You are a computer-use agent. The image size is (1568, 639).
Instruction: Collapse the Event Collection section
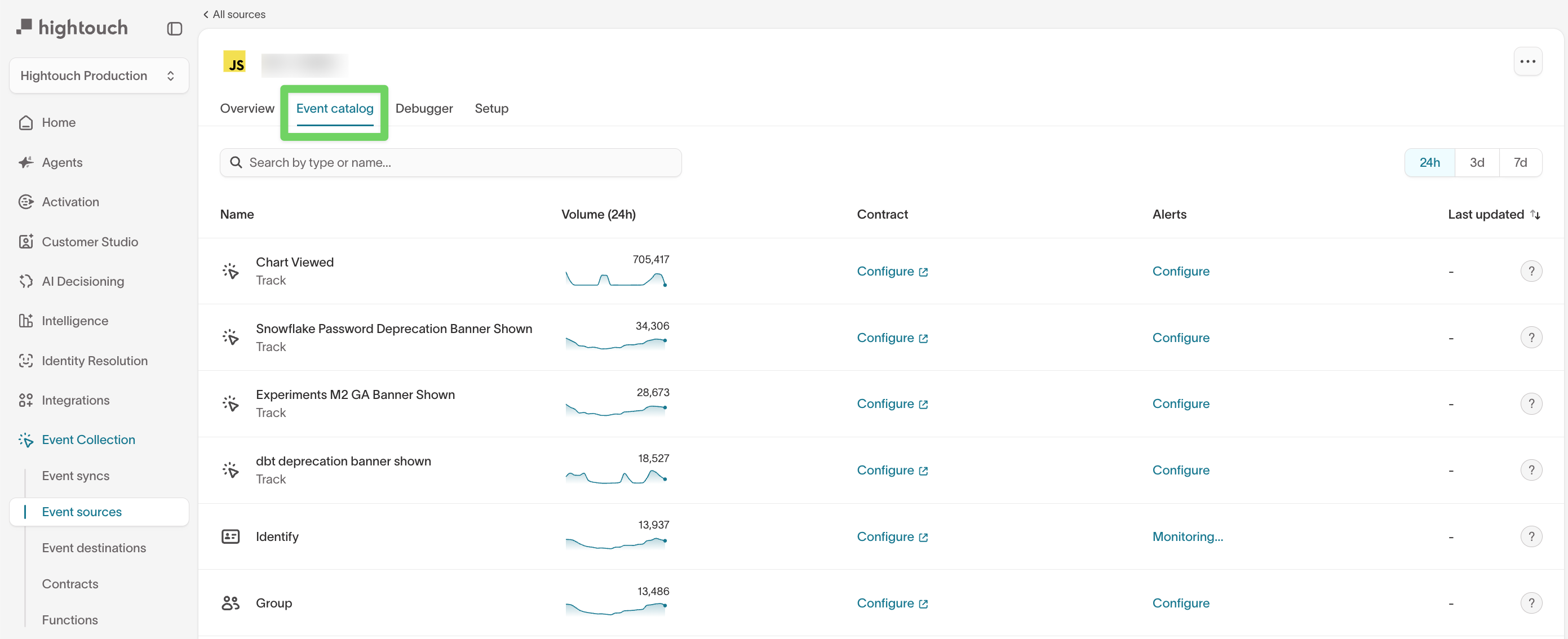[88, 440]
